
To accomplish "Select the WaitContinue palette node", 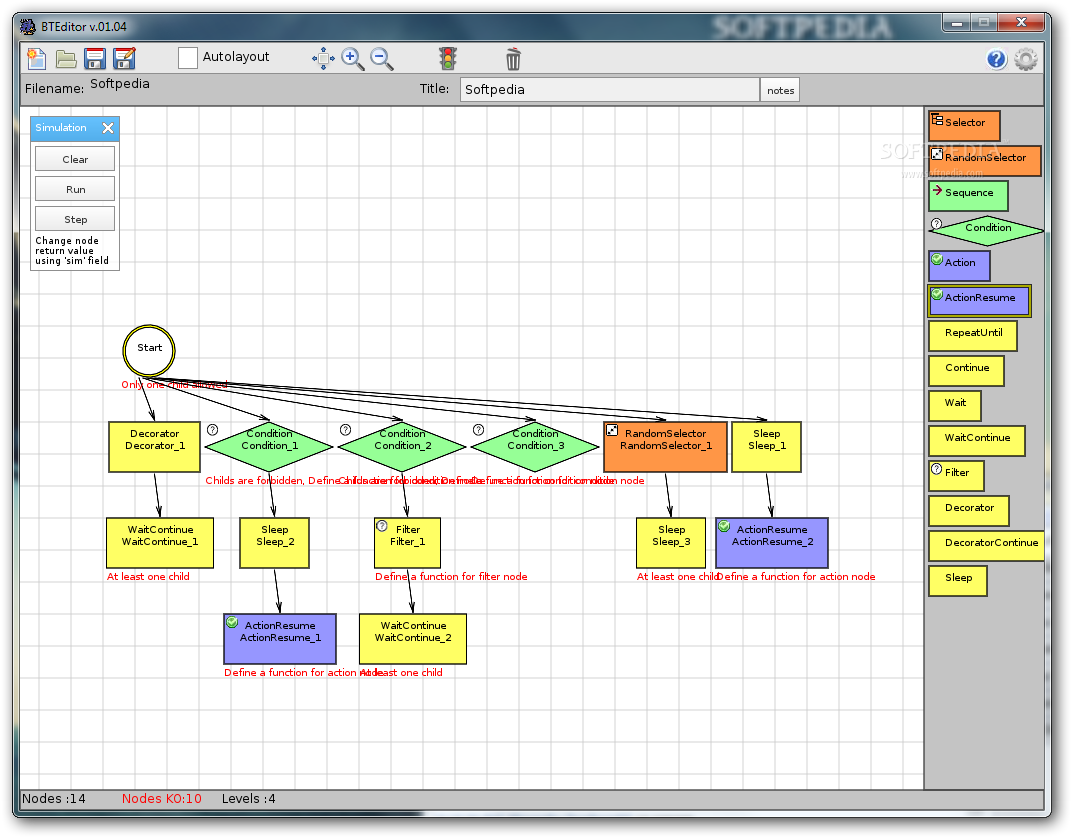I will click(976, 441).
